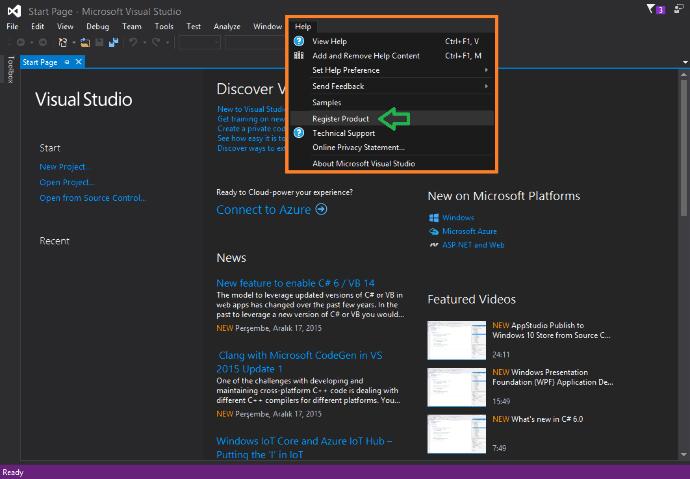Choose Register Product from Help menu
Screen dimensions: 690x479
click(392, 118)
